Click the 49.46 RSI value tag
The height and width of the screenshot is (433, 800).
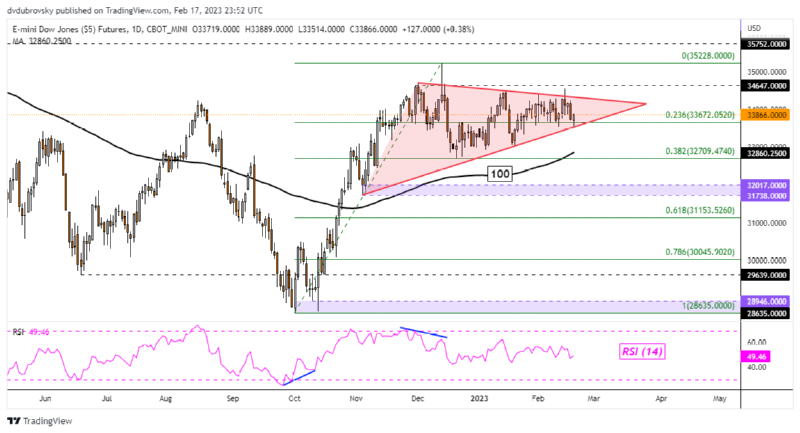[756, 354]
